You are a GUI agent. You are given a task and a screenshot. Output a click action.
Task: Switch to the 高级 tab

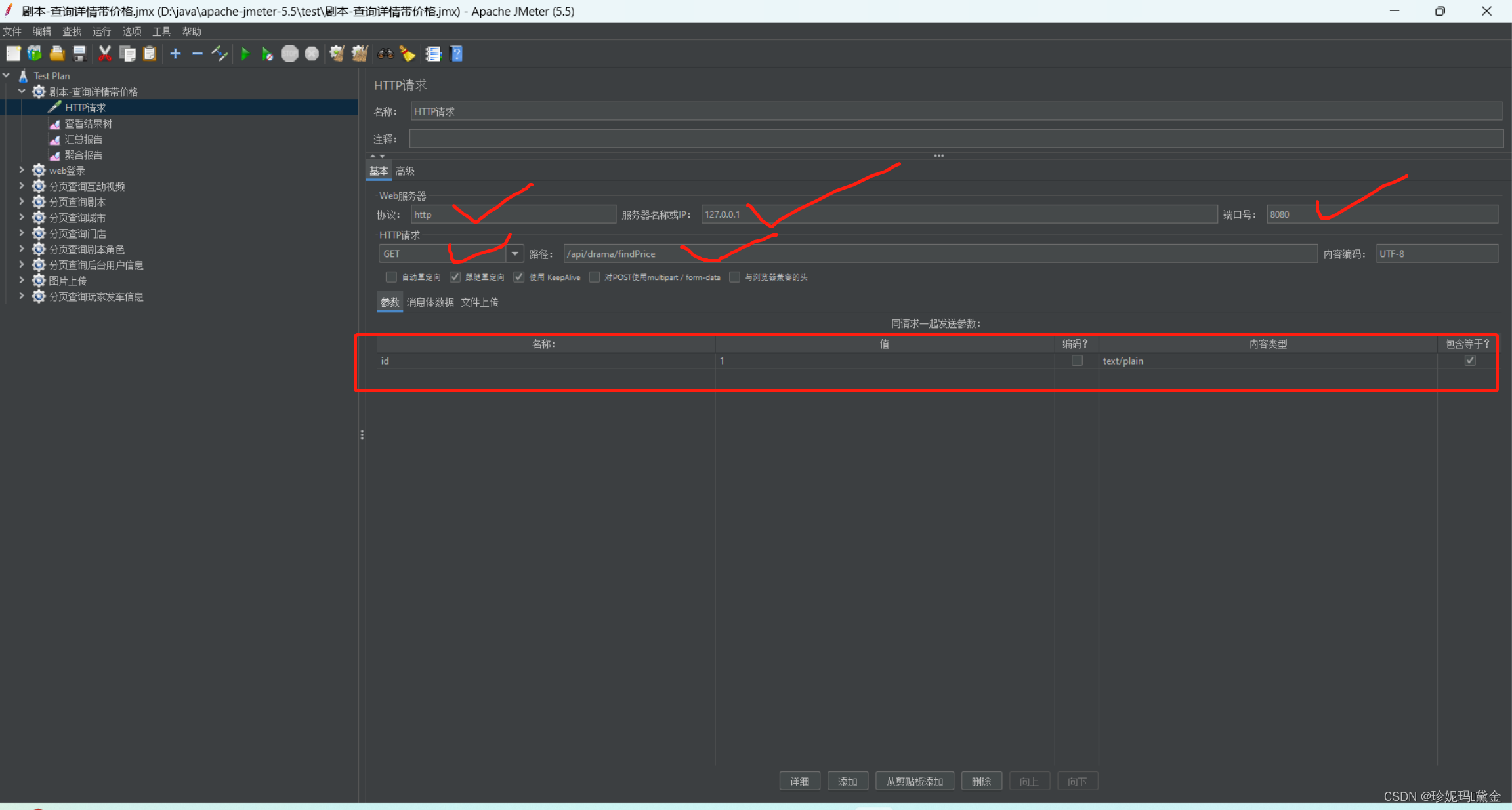click(405, 171)
